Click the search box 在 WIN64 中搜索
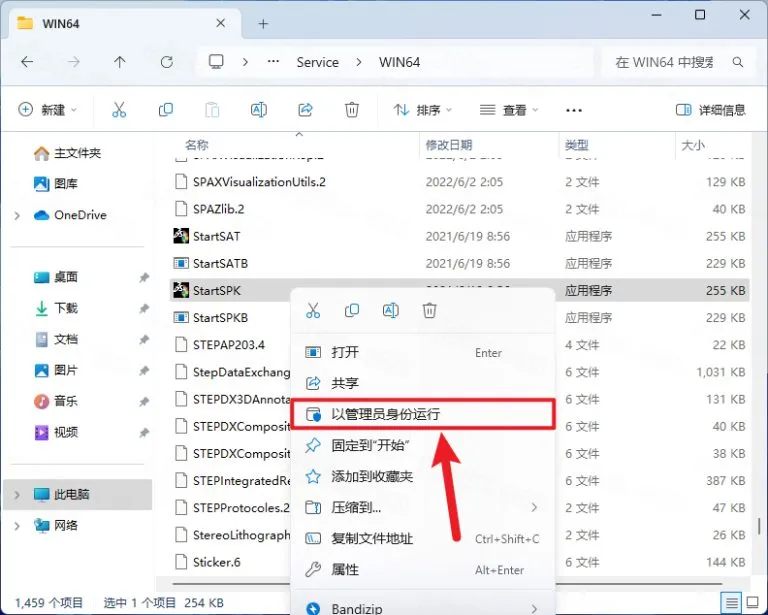Viewport: 768px width, 615px height. tap(678, 62)
